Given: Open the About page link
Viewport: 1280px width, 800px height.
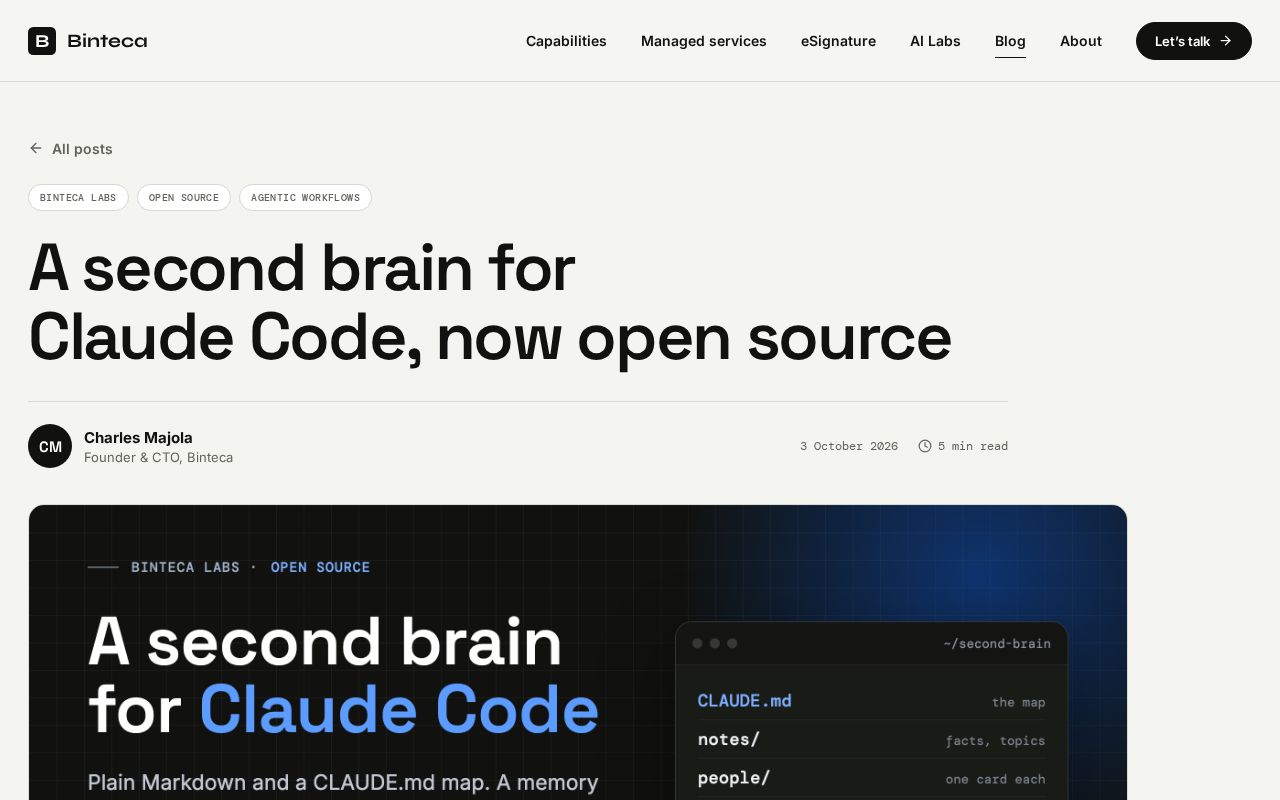Looking at the screenshot, I should tap(1081, 41).
